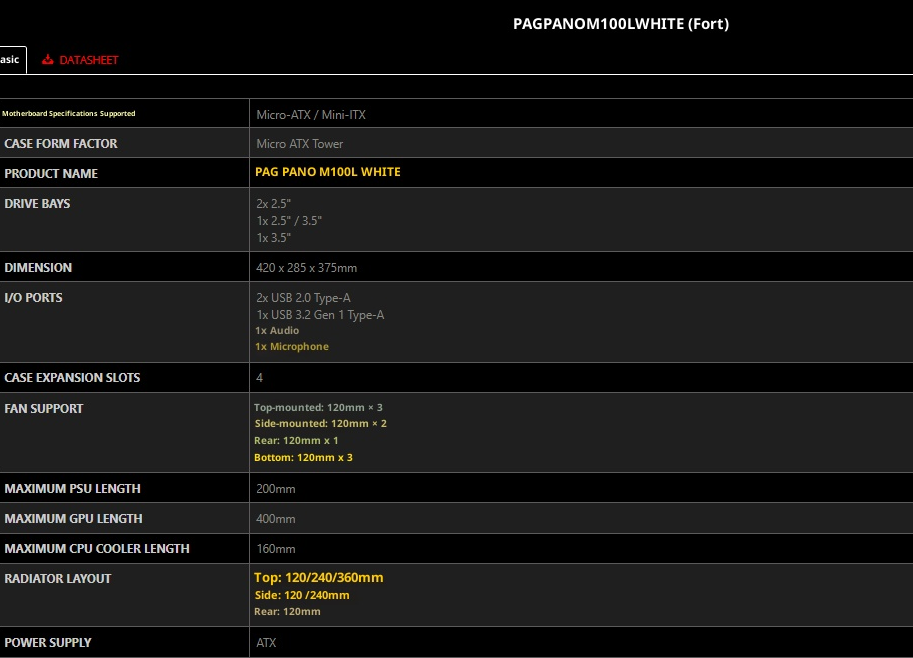Select the RADIATOR LAYOUT label
The image size is (913, 658).
pos(58,578)
